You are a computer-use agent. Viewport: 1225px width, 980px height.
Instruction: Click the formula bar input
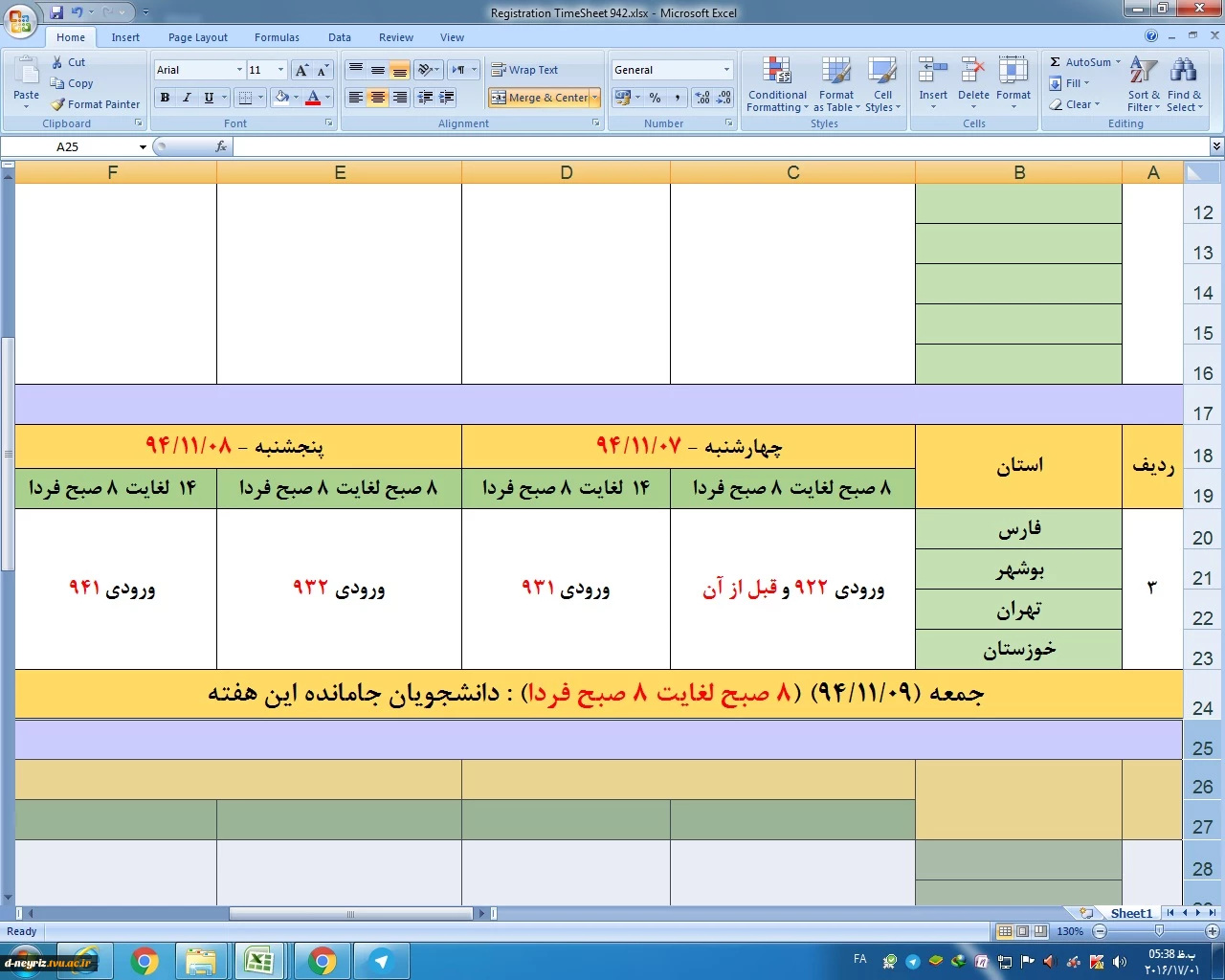click(x=722, y=146)
